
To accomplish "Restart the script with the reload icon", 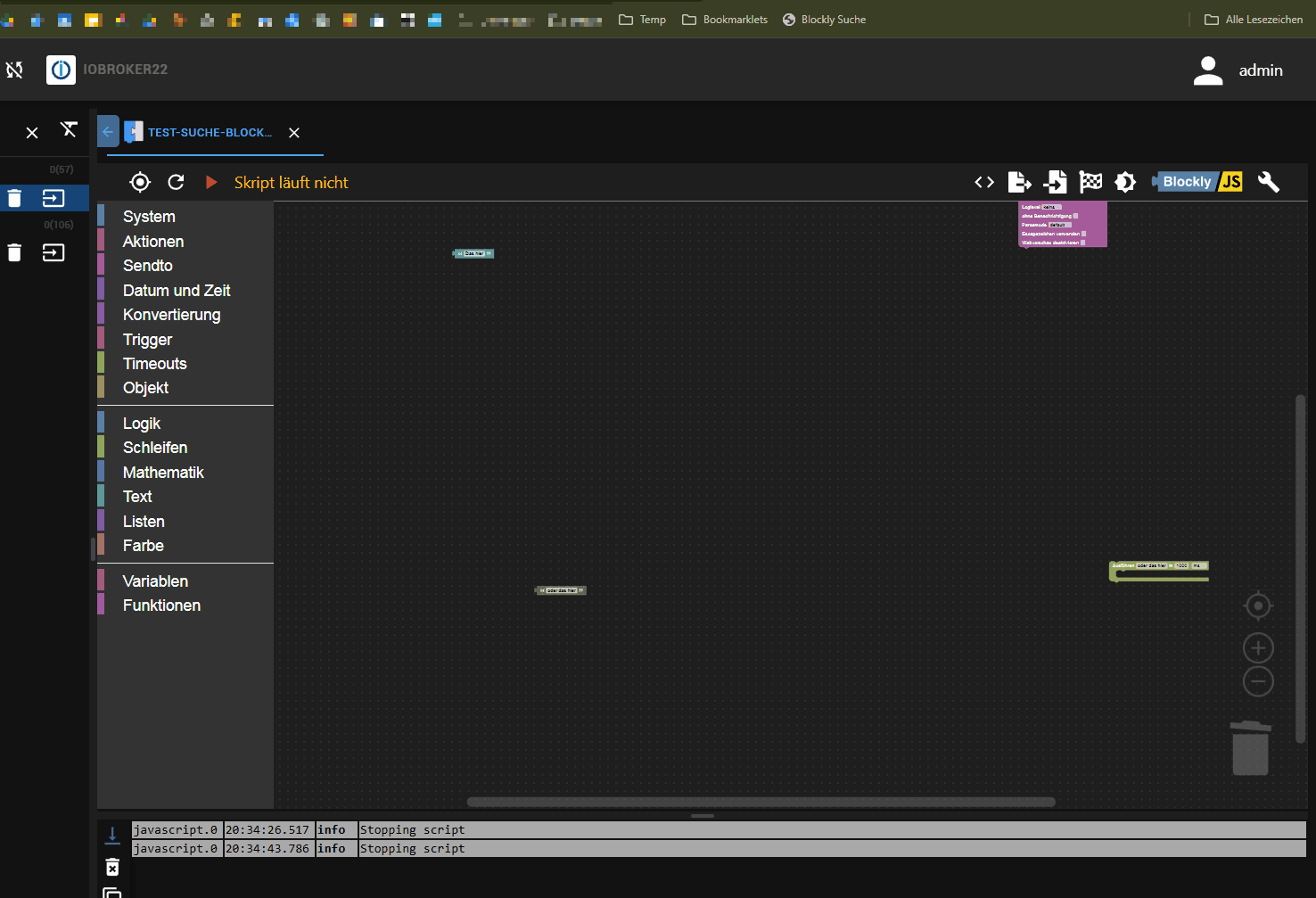I will click(176, 182).
